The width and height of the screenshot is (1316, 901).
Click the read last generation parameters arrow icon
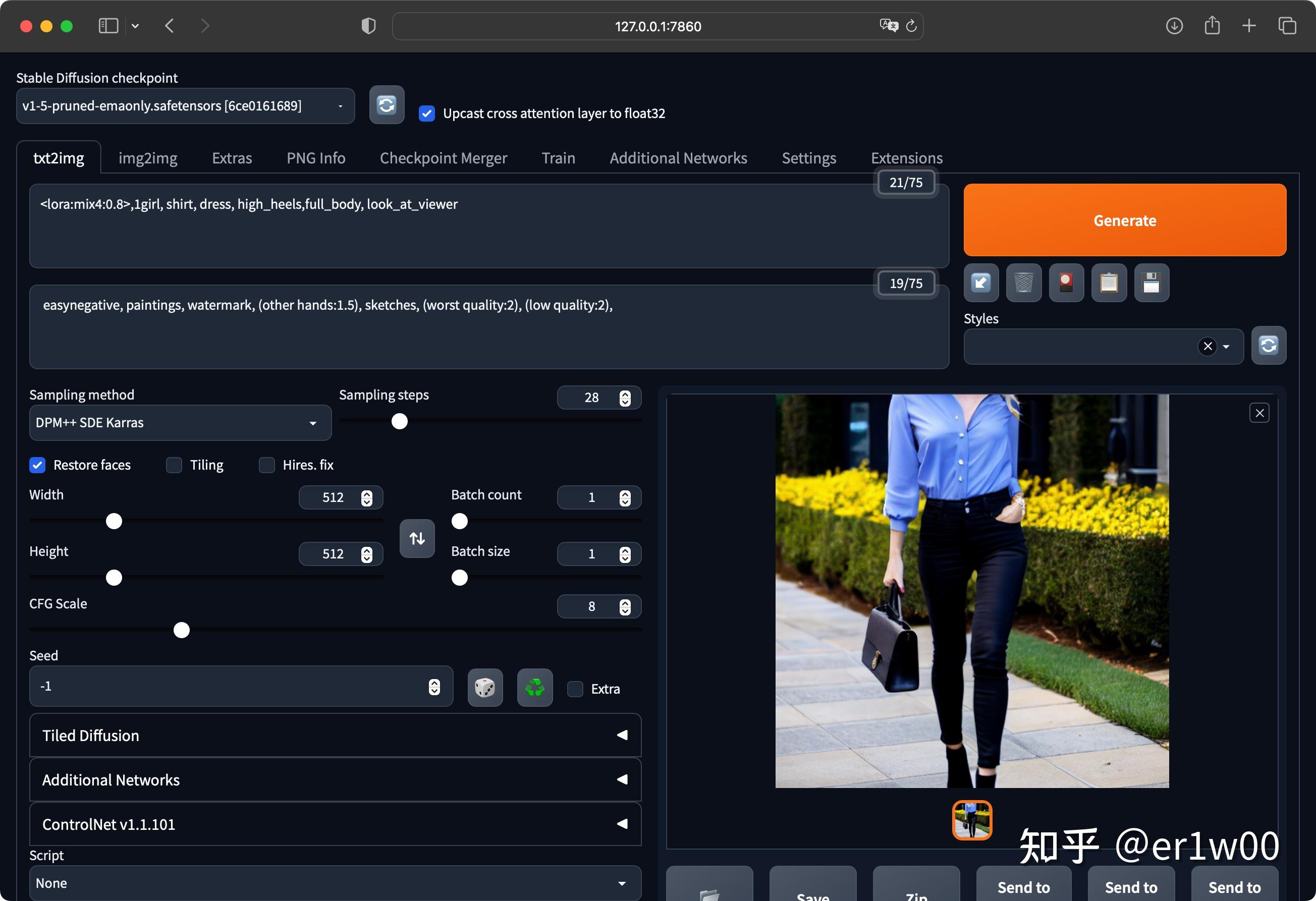pyautogui.click(x=981, y=283)
